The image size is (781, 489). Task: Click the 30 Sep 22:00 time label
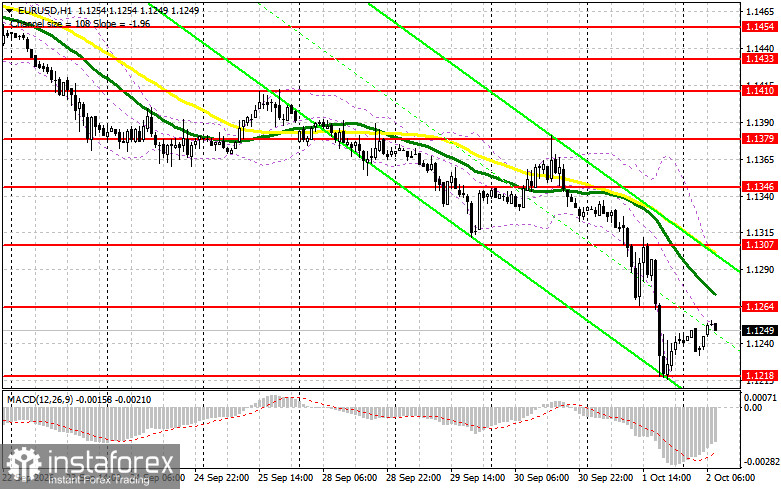(x=606, y=478)
